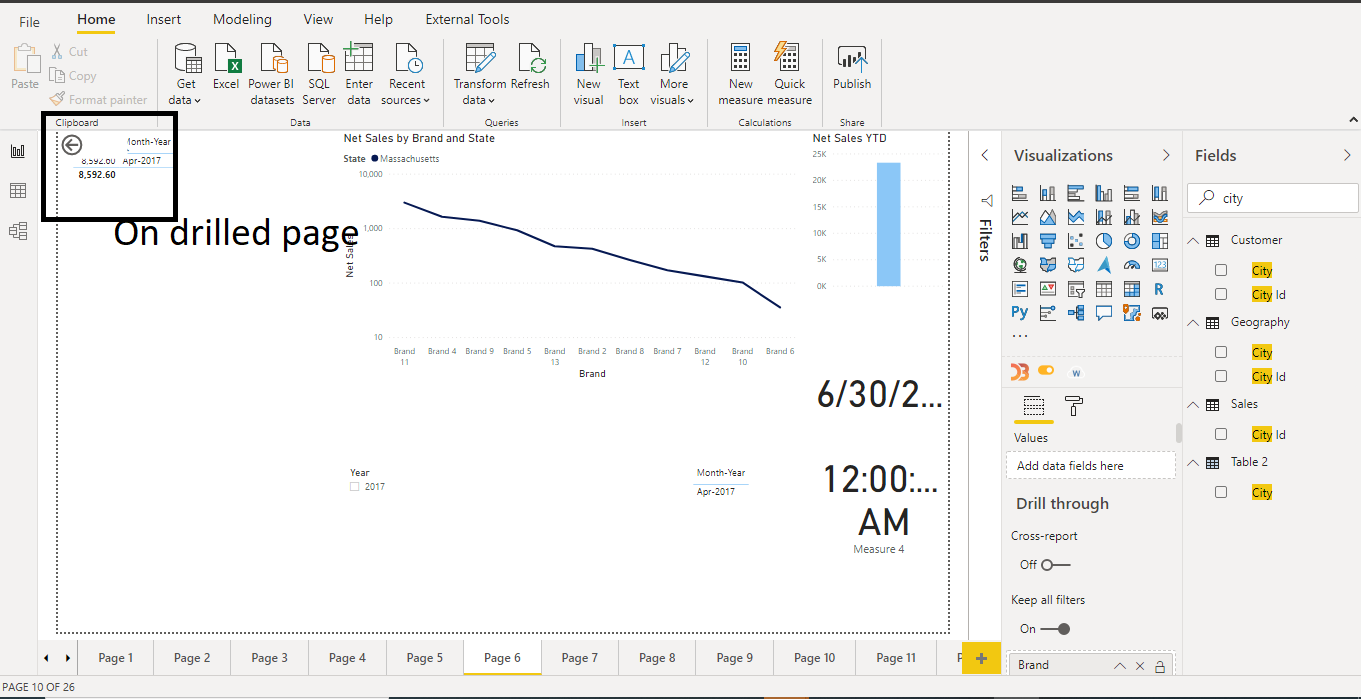Tick the 2017 Year slicer checkbox
Viewport: 1361px width, 699px height.
pos(354,487)
